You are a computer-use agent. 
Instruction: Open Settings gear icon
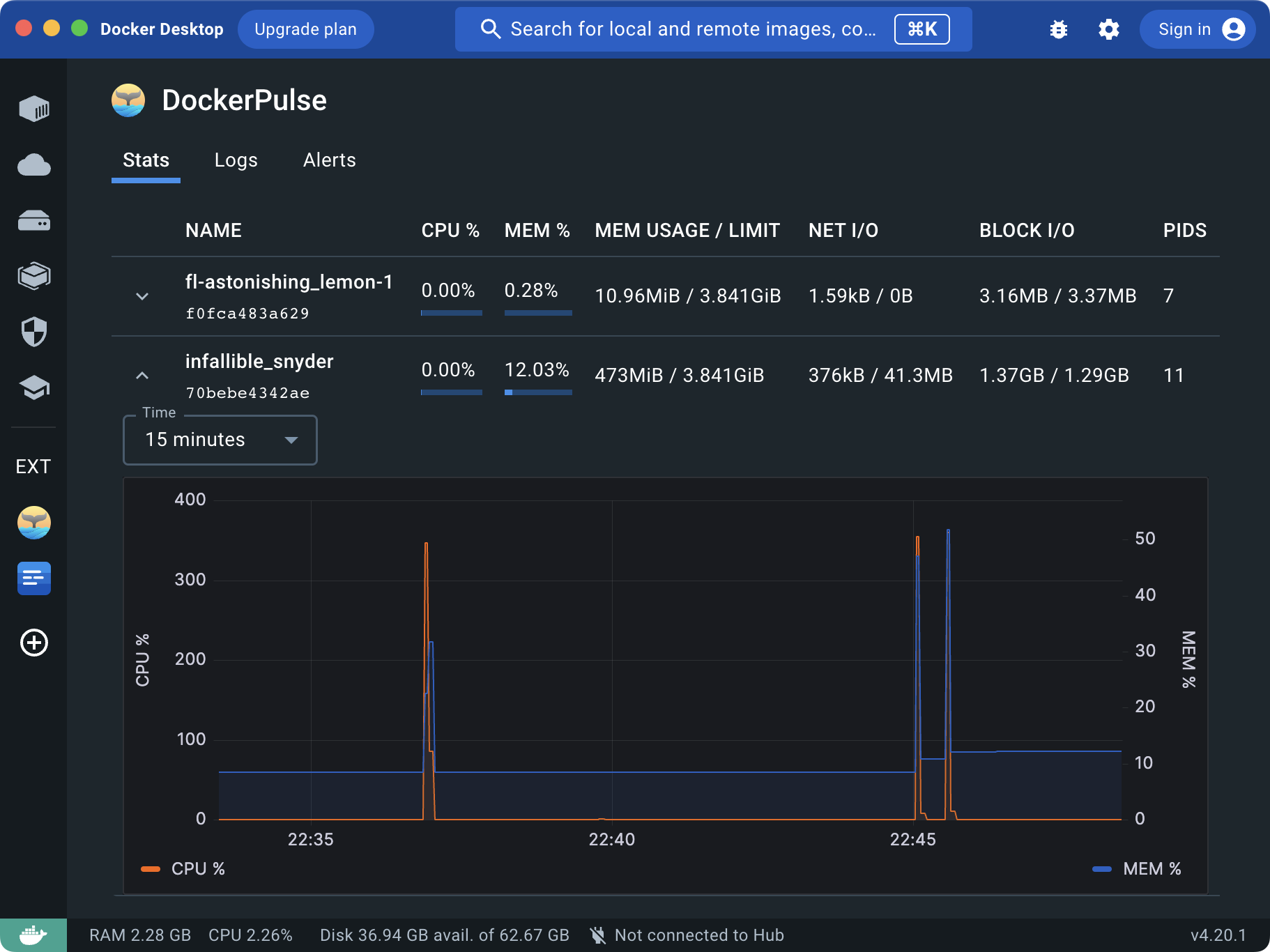(x=1109, y=29)
